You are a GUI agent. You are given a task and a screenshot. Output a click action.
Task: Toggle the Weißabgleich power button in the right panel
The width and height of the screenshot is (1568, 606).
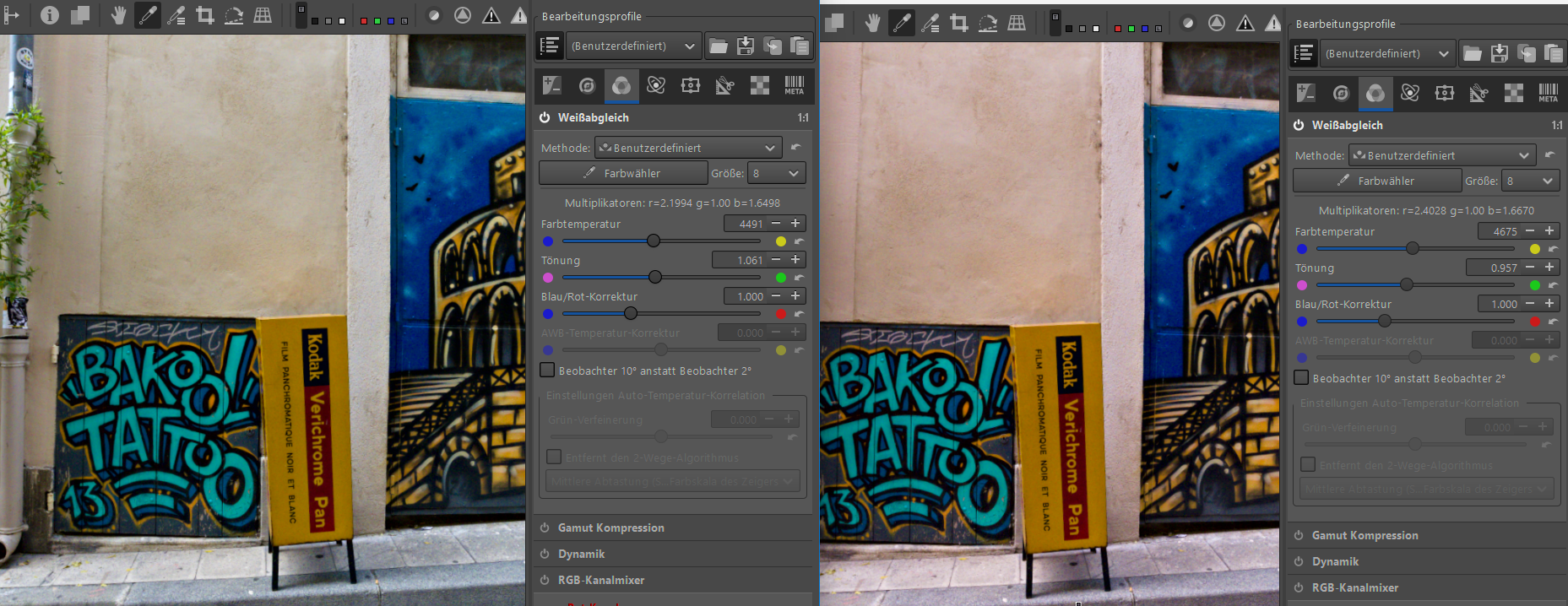coord(1299,125)
